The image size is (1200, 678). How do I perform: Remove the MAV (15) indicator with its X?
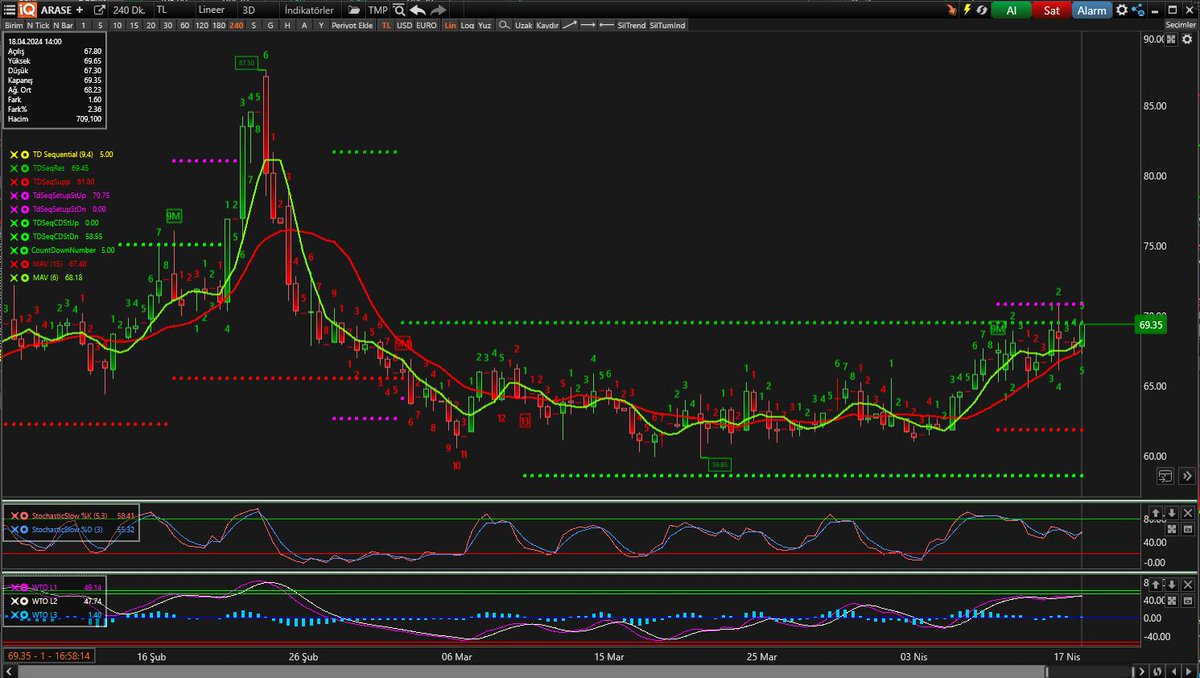tap(14, 264)
